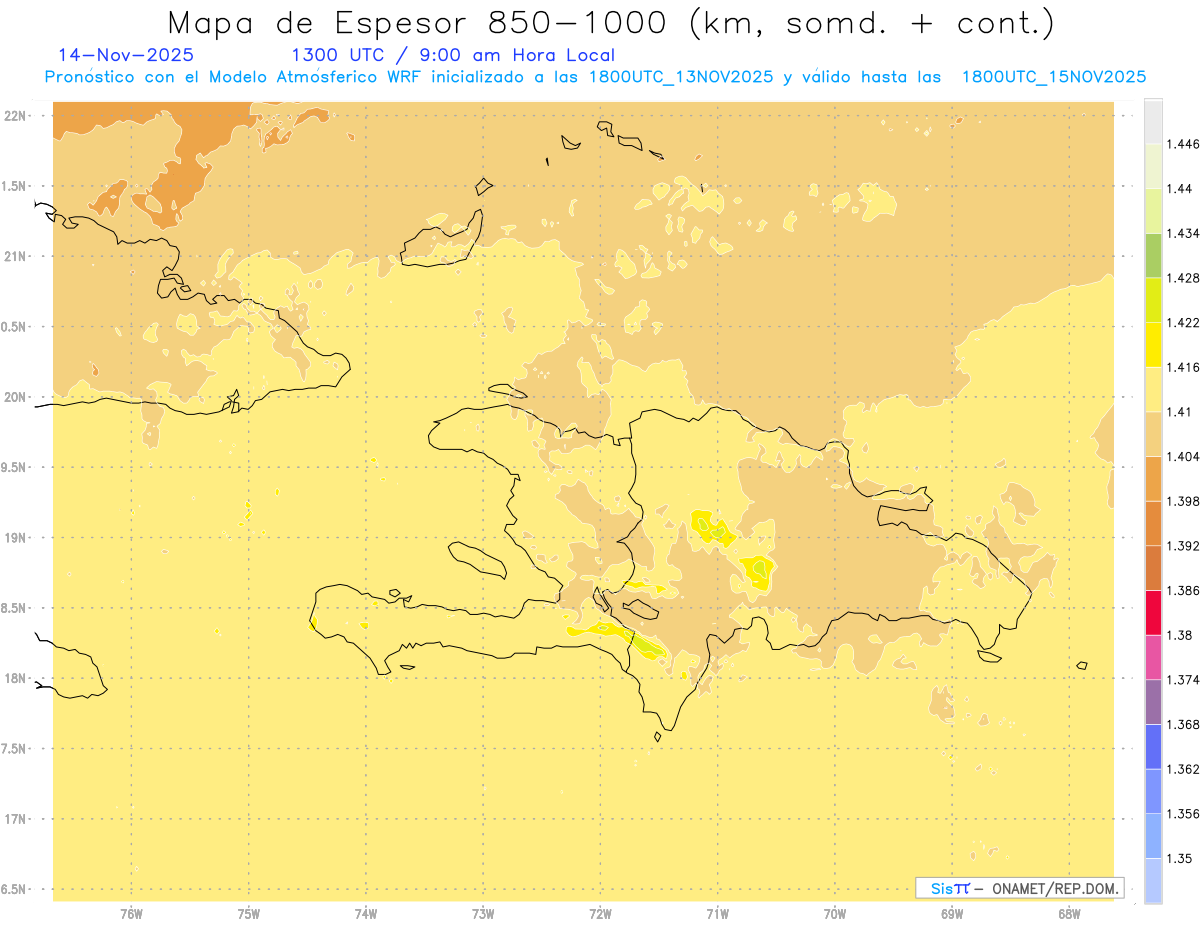Image resolution: width=1200 pixels, height=927 pixels.
Task: Click the '1.428' colorbar value
Action: [x=1185, y=278]
